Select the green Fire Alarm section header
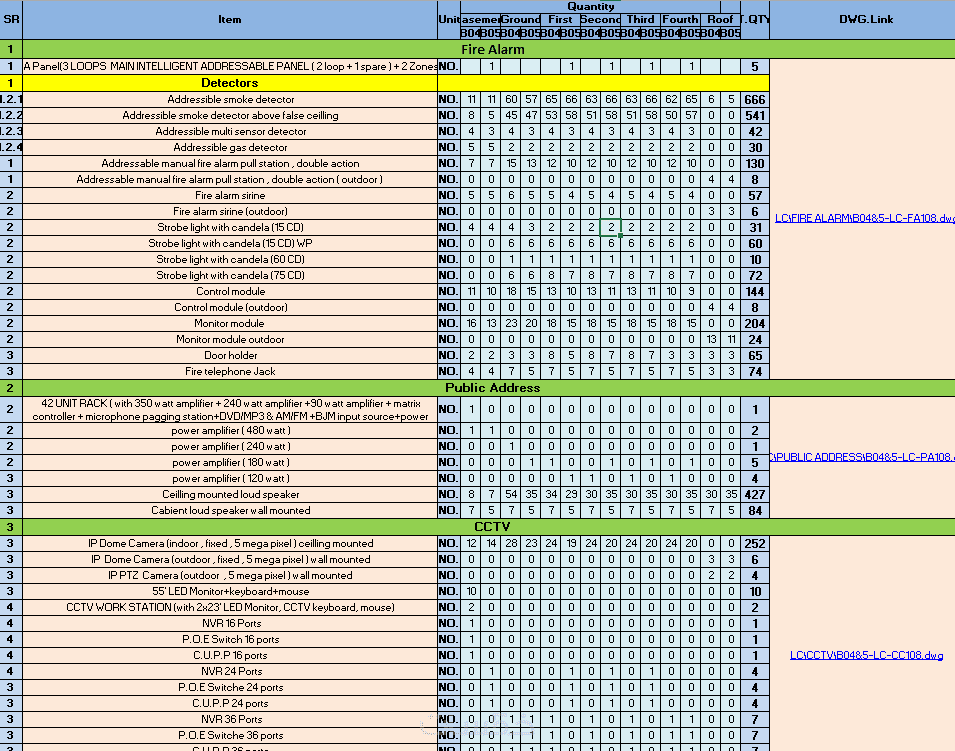Viewport: 955px width, 751px height. (492, 49)
